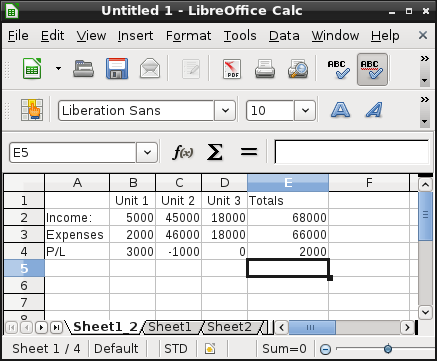Click the formula input line
This screenshot has width=437, height=361.
[x=352, y=152]
